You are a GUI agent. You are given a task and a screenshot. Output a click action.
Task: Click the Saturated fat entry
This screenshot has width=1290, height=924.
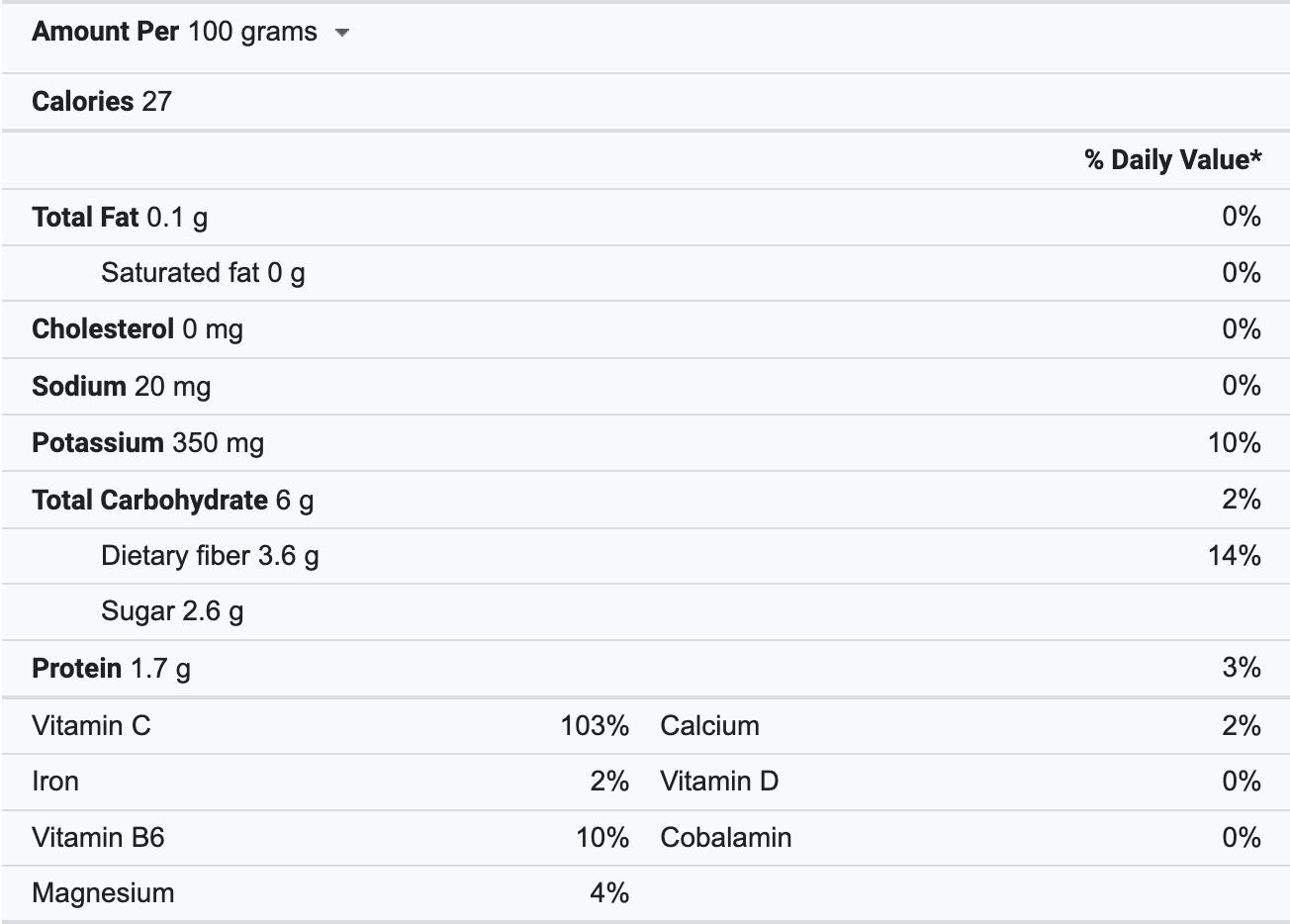(203, 272)
